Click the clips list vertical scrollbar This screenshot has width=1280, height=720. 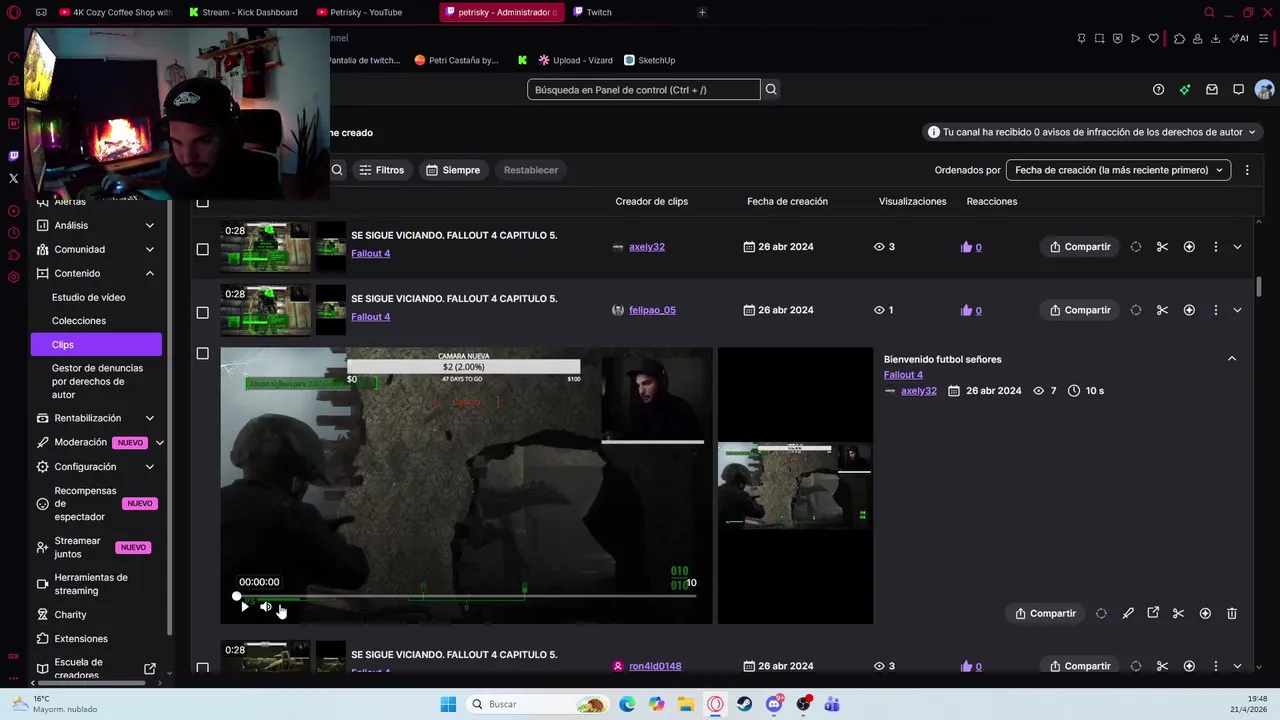click(x=1259, y=287)
